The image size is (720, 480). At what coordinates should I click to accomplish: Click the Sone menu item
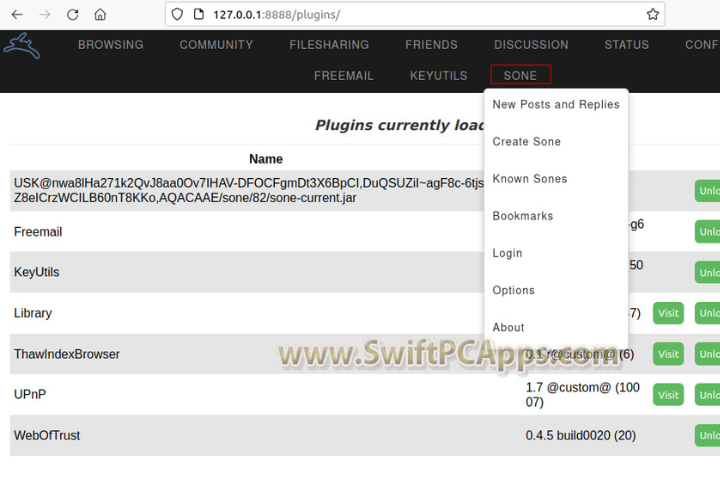521,75
